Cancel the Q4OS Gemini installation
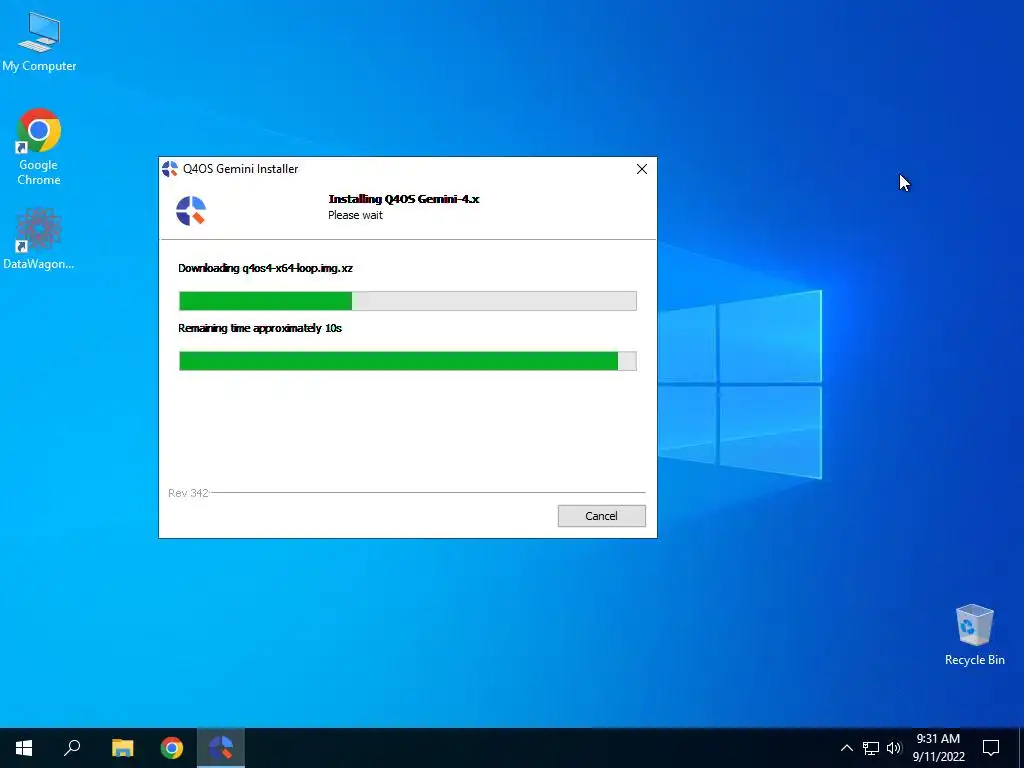 601,516
